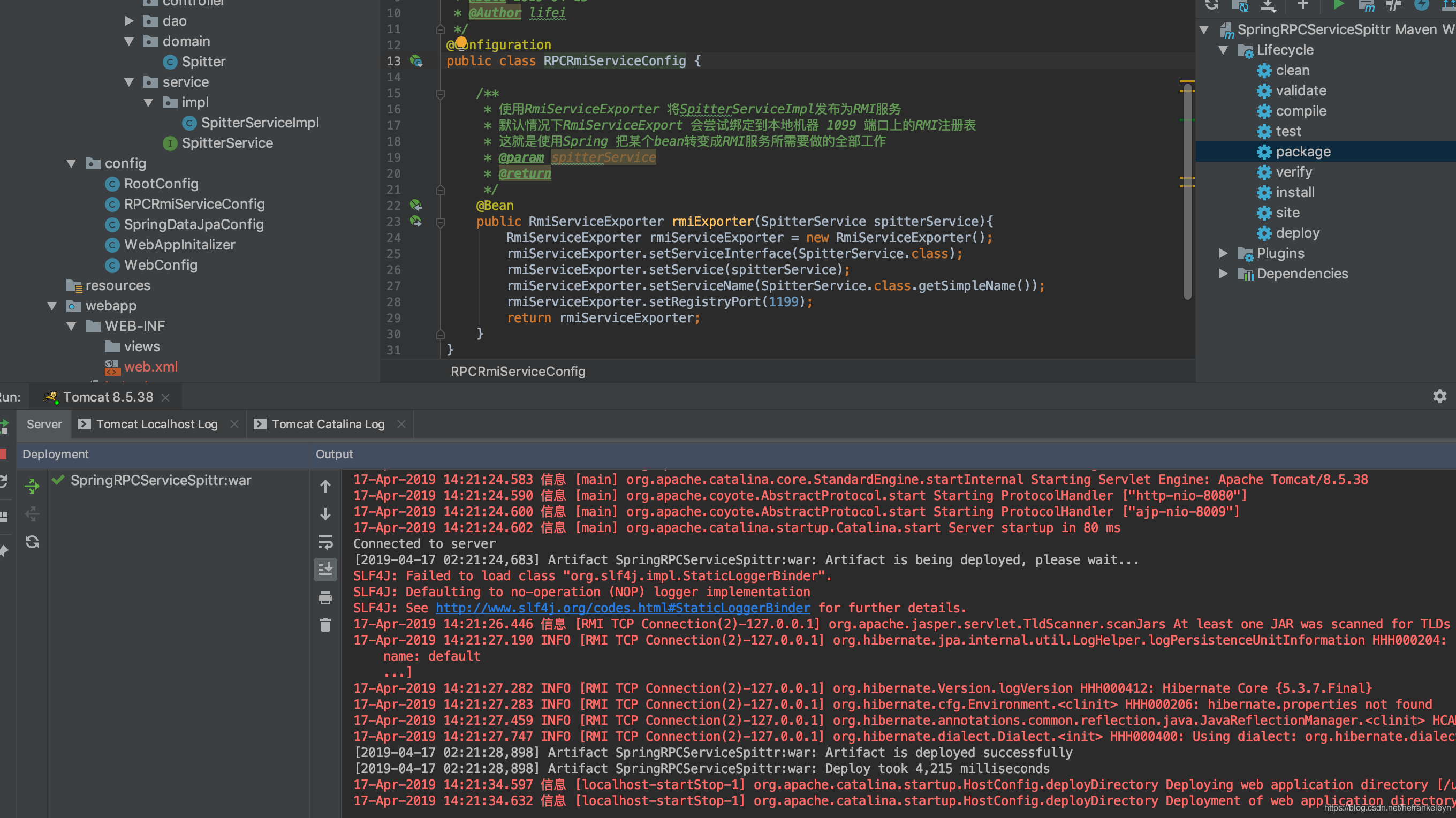
Task: Collapse the domain package
Action: pos(129,41)
